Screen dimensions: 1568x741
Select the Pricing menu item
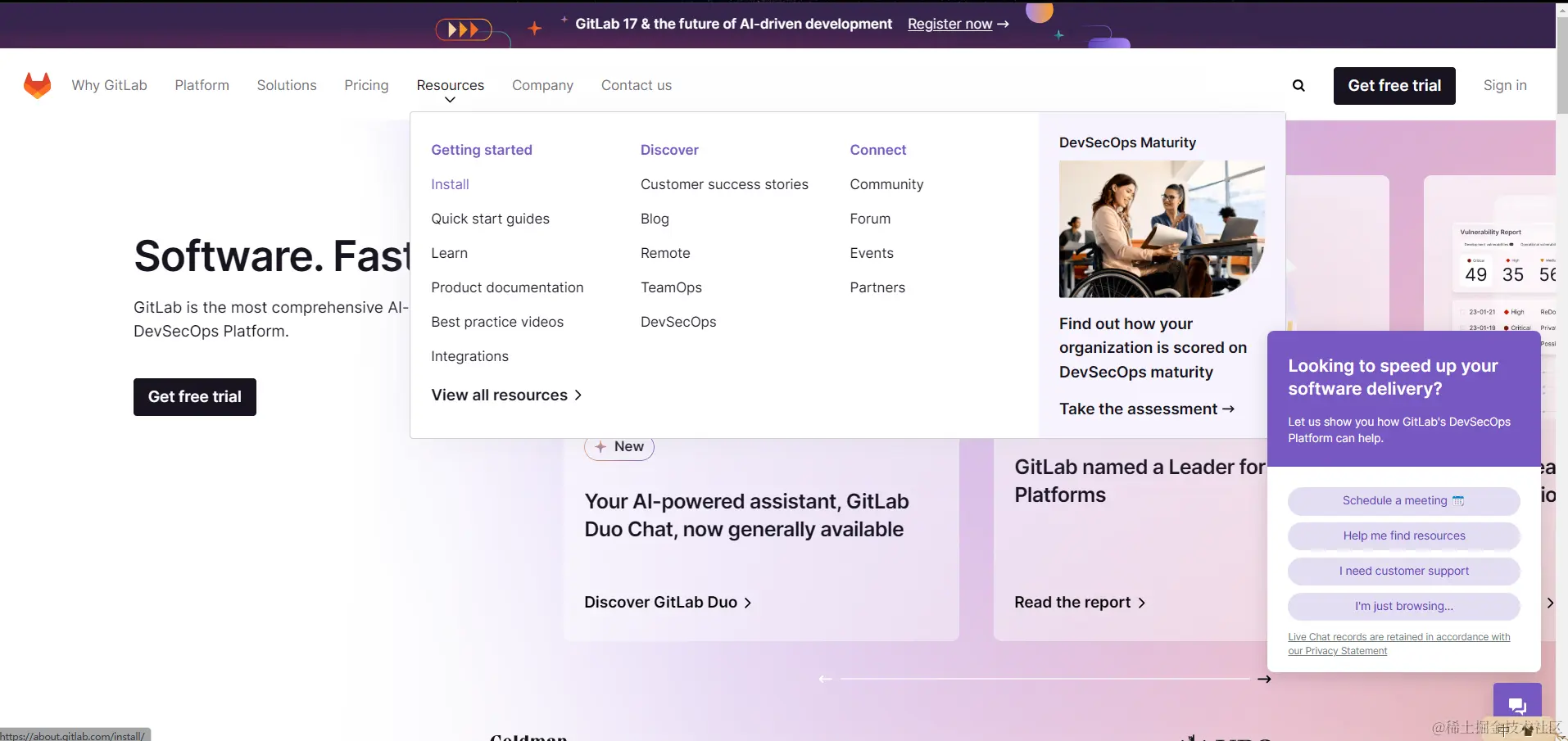click(x=366, y=85)
